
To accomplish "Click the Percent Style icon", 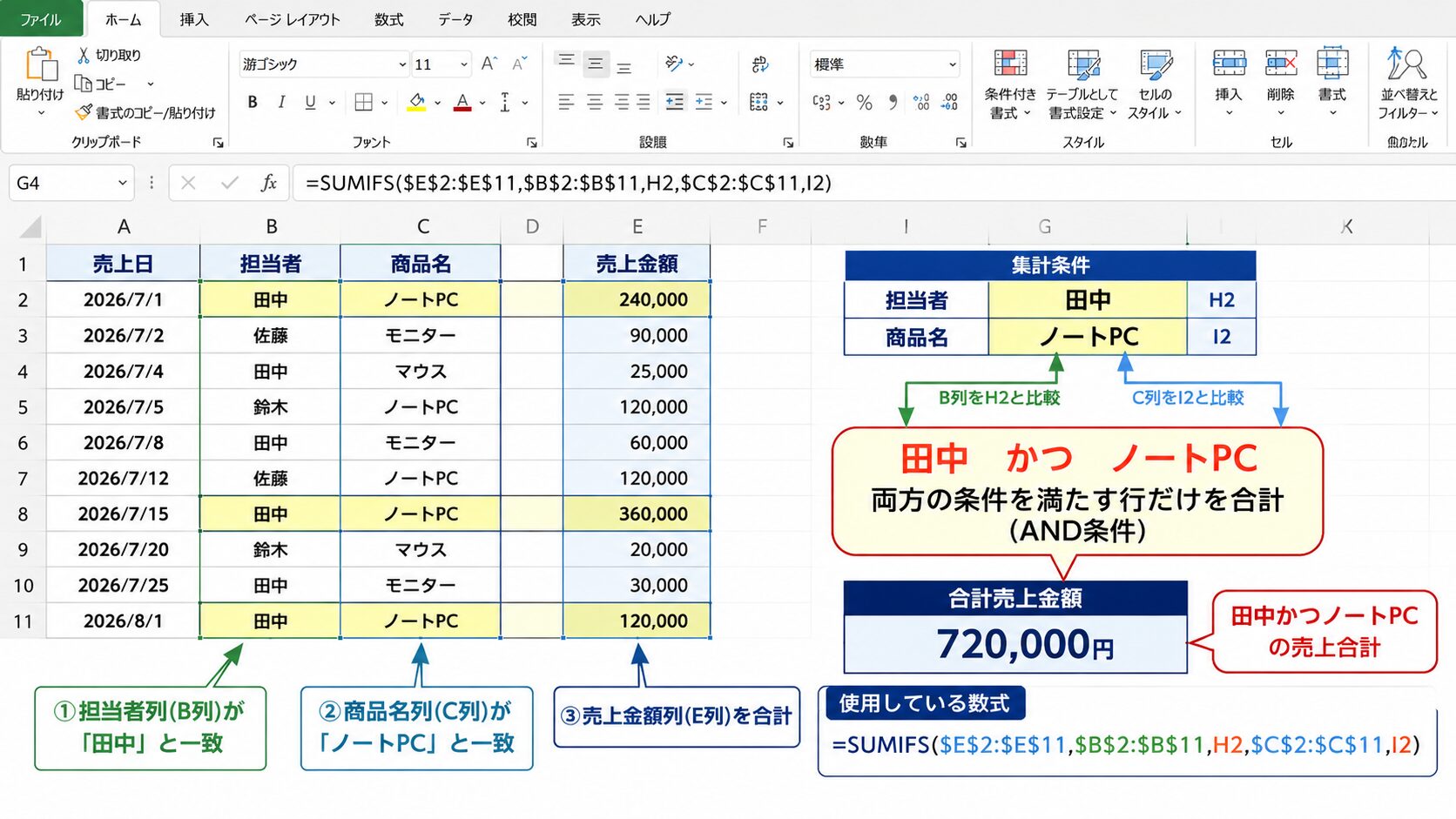I will (x=864, y=102).
